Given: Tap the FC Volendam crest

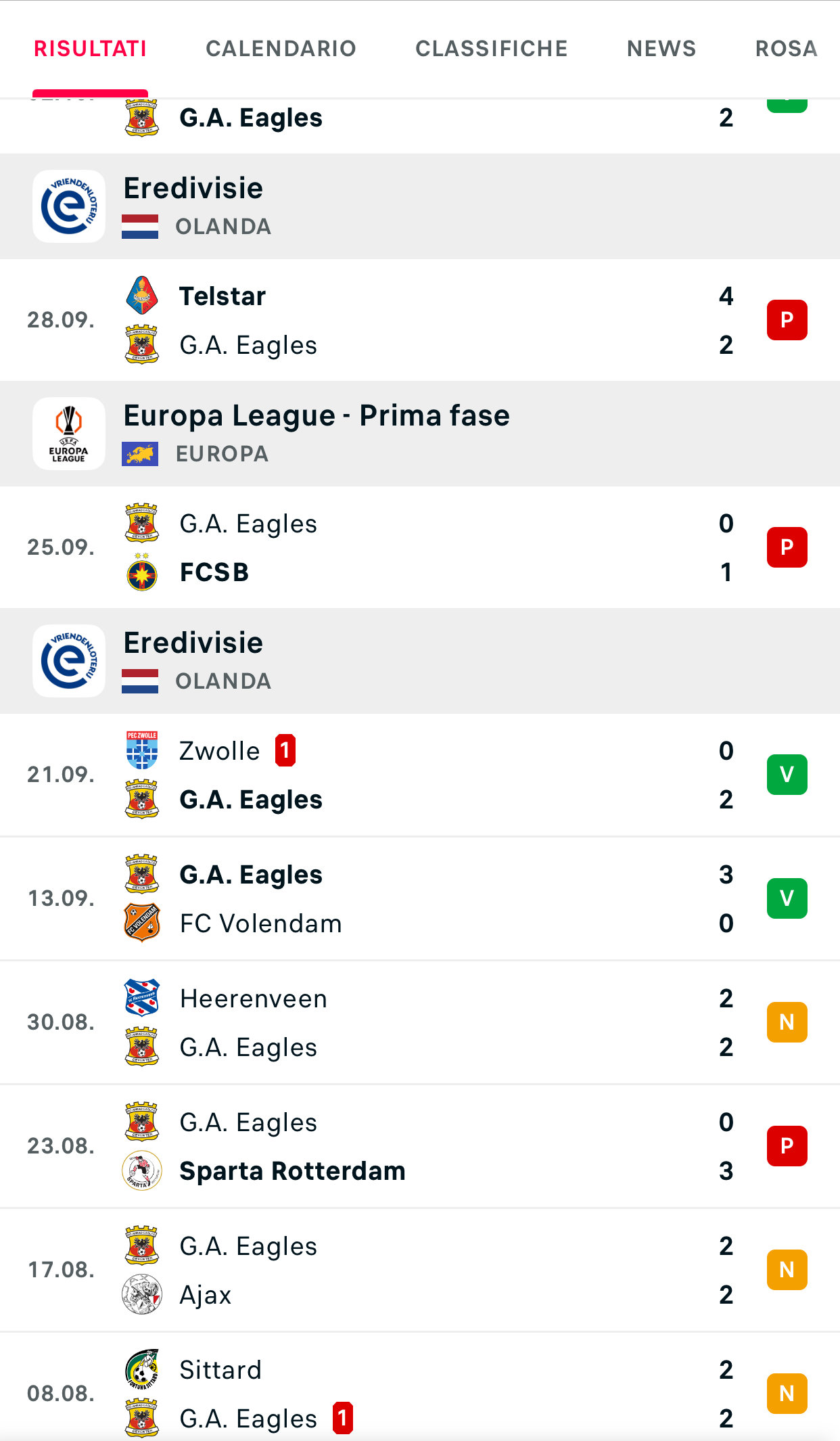Looking at the screenshot, I should [142, 923].
